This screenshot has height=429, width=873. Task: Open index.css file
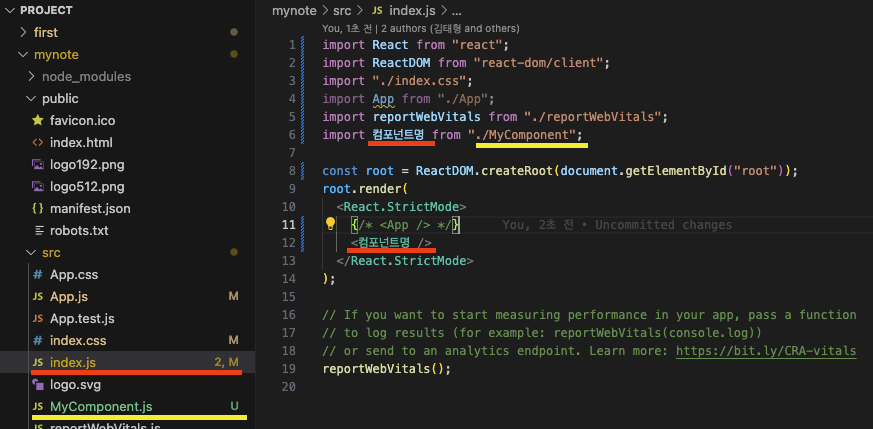(x=78, y=341)
